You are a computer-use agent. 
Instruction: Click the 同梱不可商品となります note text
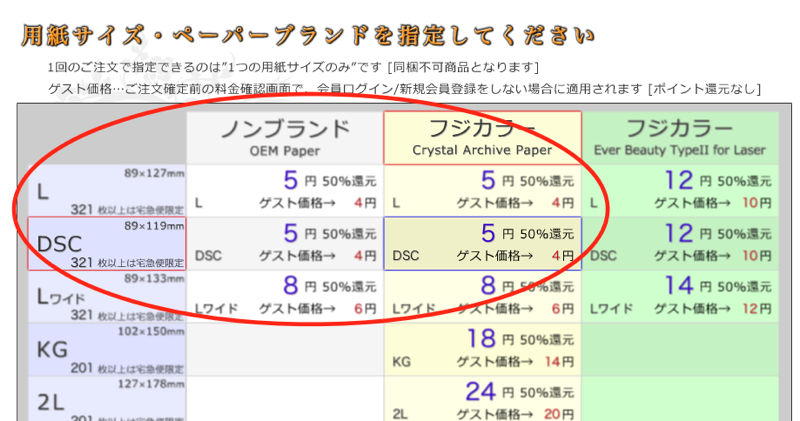[463, 67]
